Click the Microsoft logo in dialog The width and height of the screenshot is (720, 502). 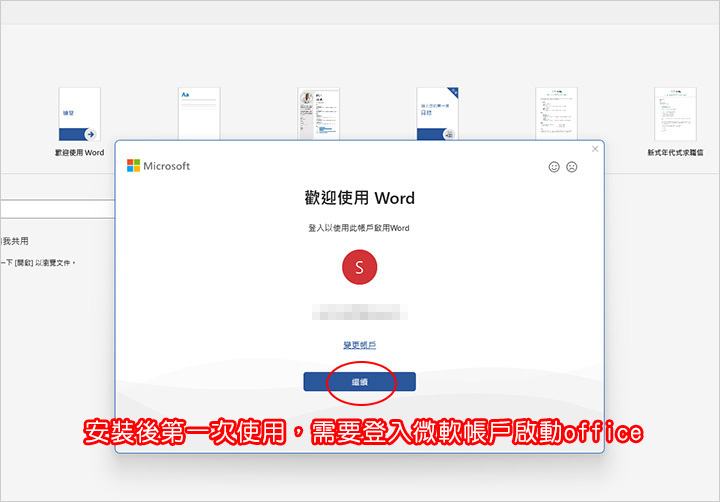tap(158, 166)
